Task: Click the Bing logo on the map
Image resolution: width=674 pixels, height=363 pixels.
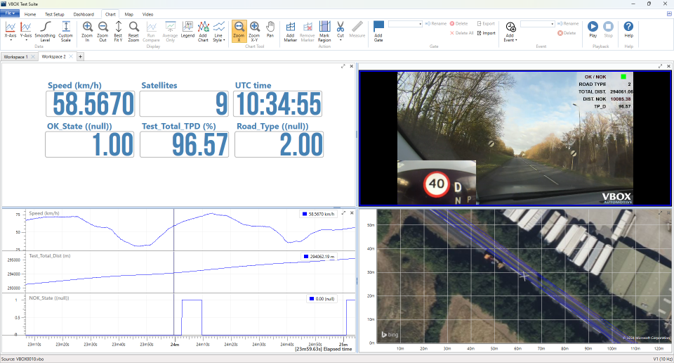Action: pyautogui.click(x=389, y=334)
